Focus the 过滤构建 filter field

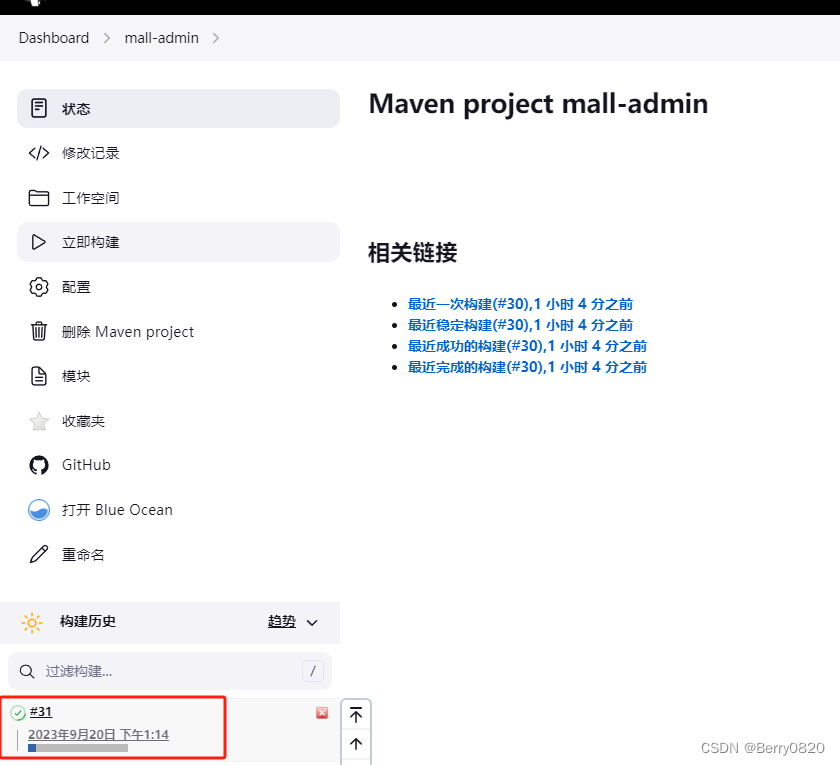170,671
